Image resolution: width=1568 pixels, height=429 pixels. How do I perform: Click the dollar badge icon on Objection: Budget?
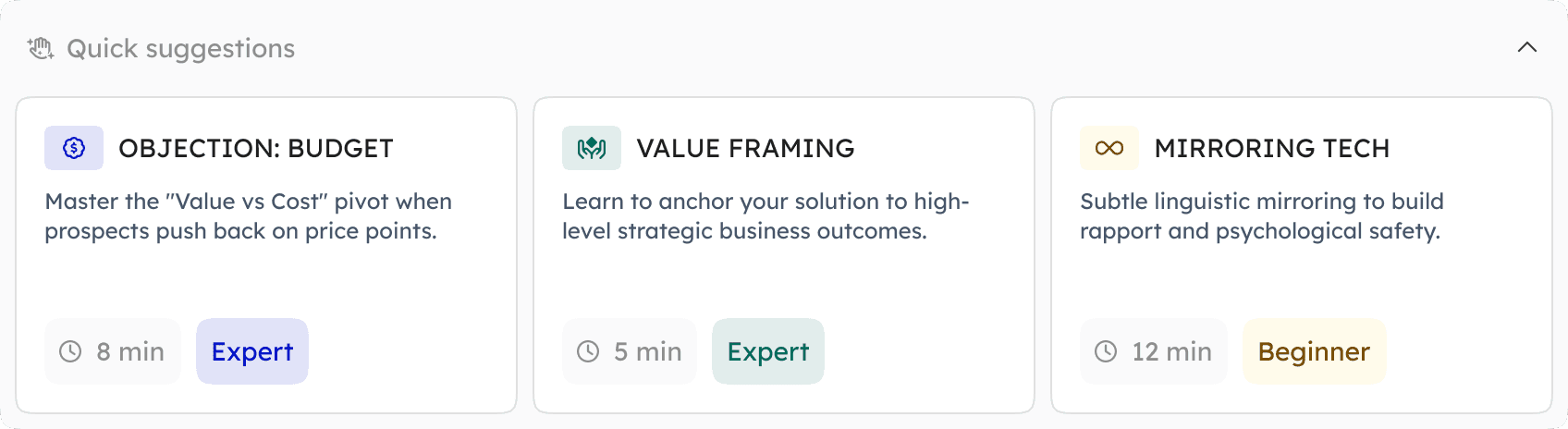pyautogui.click(x=74, y=148)
